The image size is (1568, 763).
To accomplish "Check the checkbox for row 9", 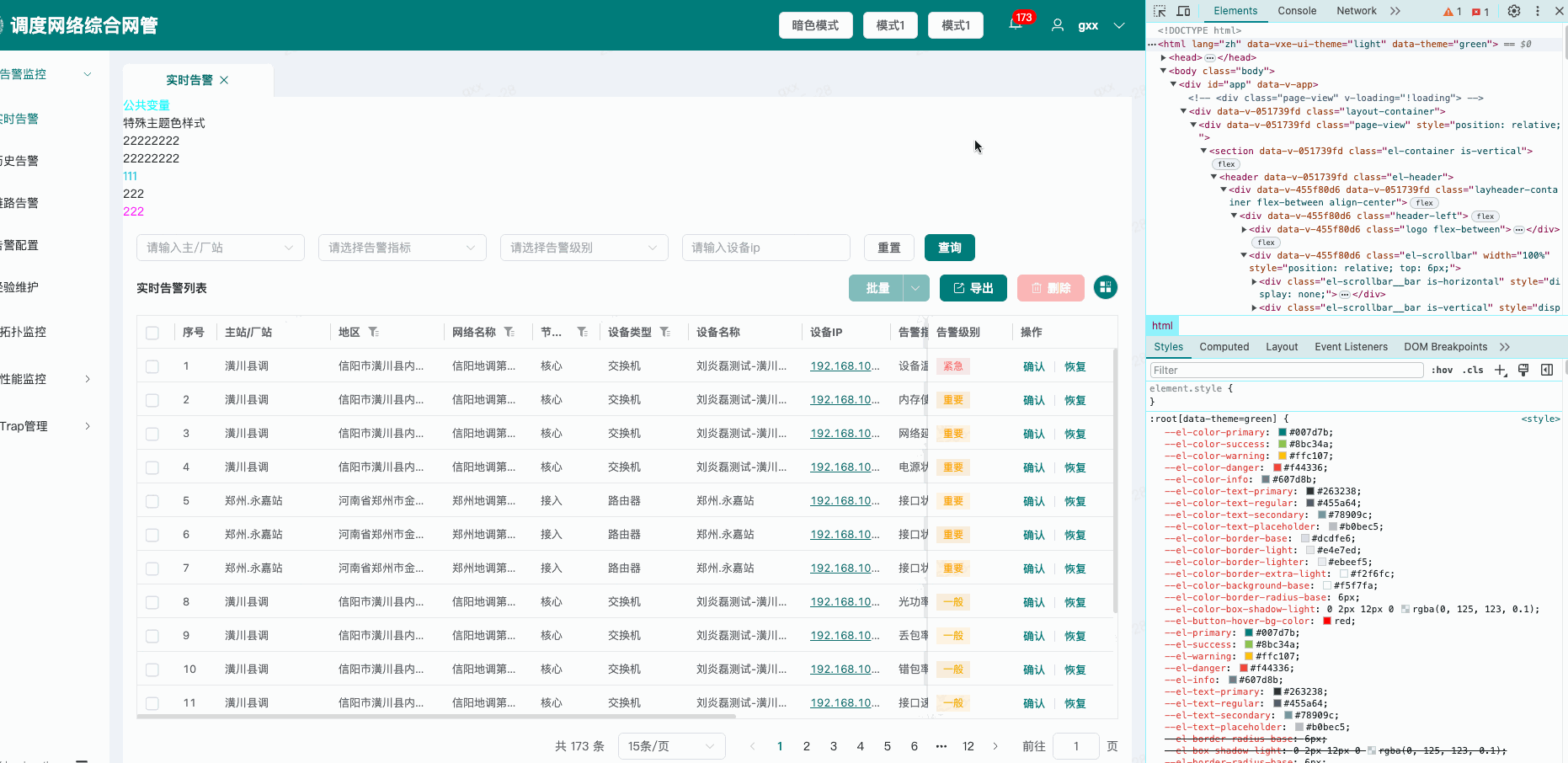I will pos(152,636).
